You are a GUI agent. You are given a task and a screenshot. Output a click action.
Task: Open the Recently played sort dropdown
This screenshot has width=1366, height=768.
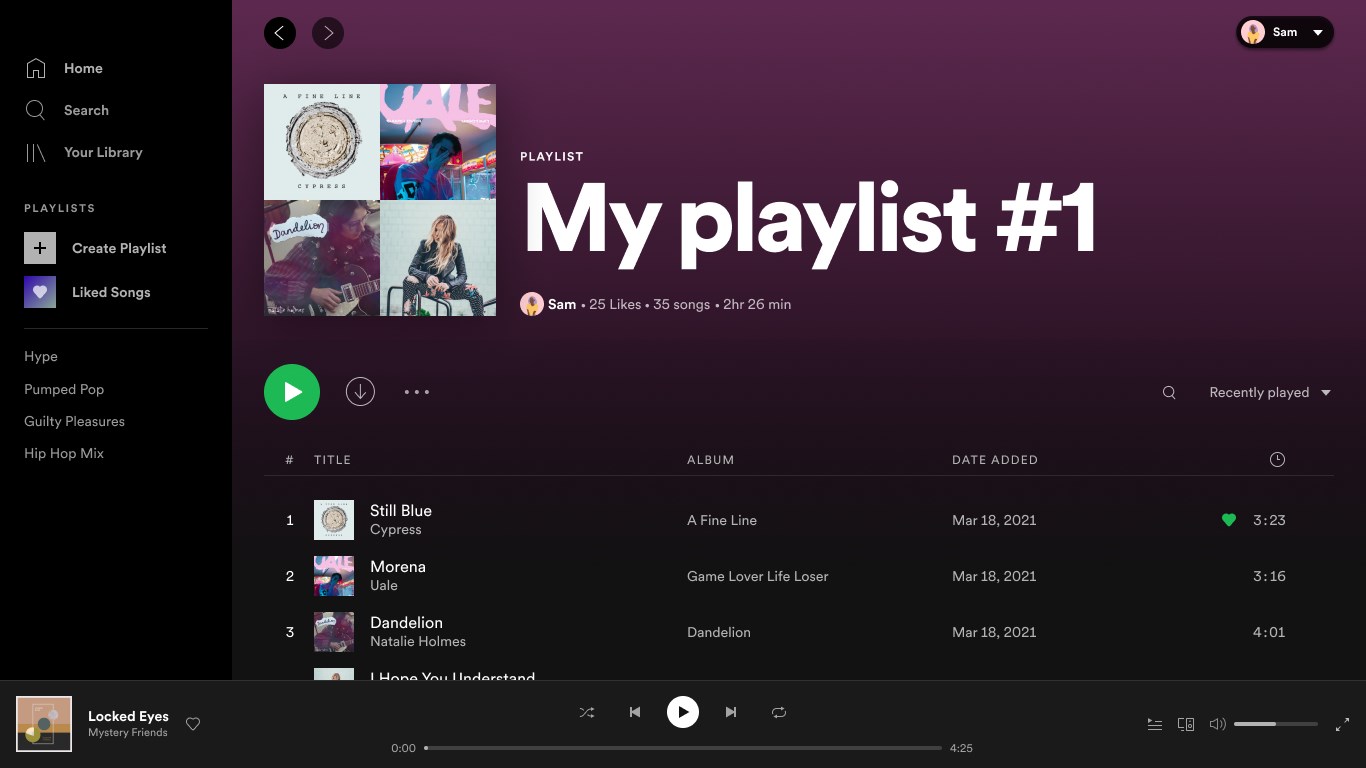point(1269,392)
